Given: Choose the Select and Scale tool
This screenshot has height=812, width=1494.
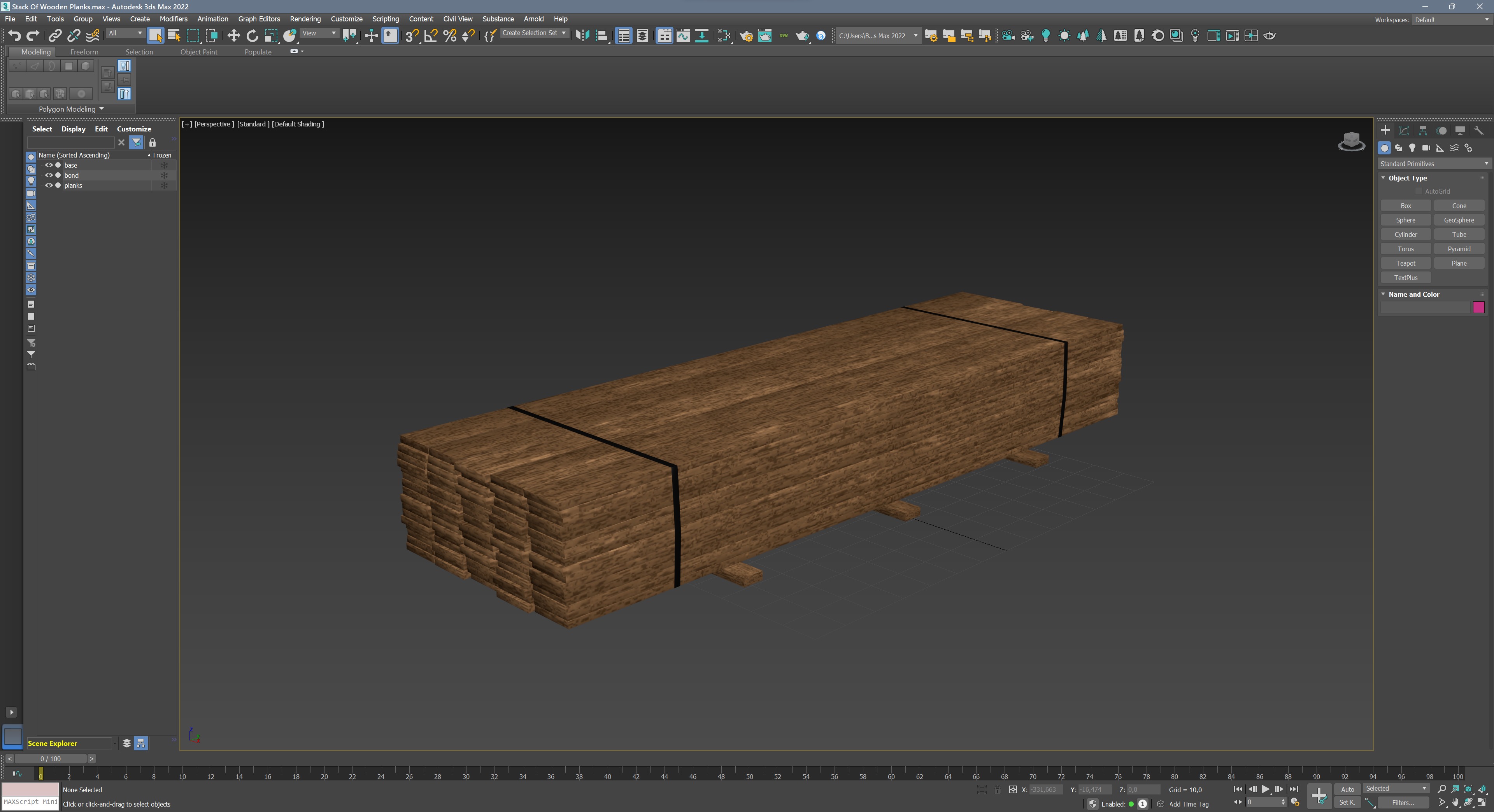Looking at the screenshot, I should [271, 36].
